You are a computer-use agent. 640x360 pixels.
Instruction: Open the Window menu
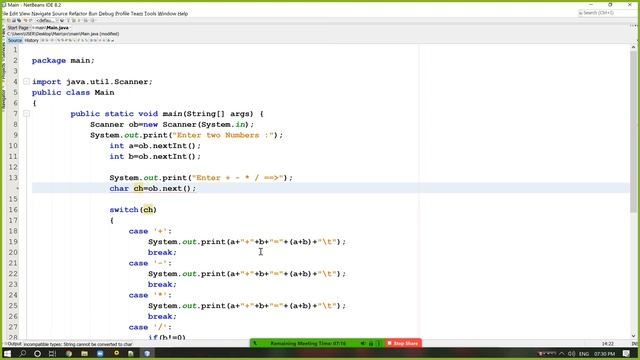click(x=167, y=14)
